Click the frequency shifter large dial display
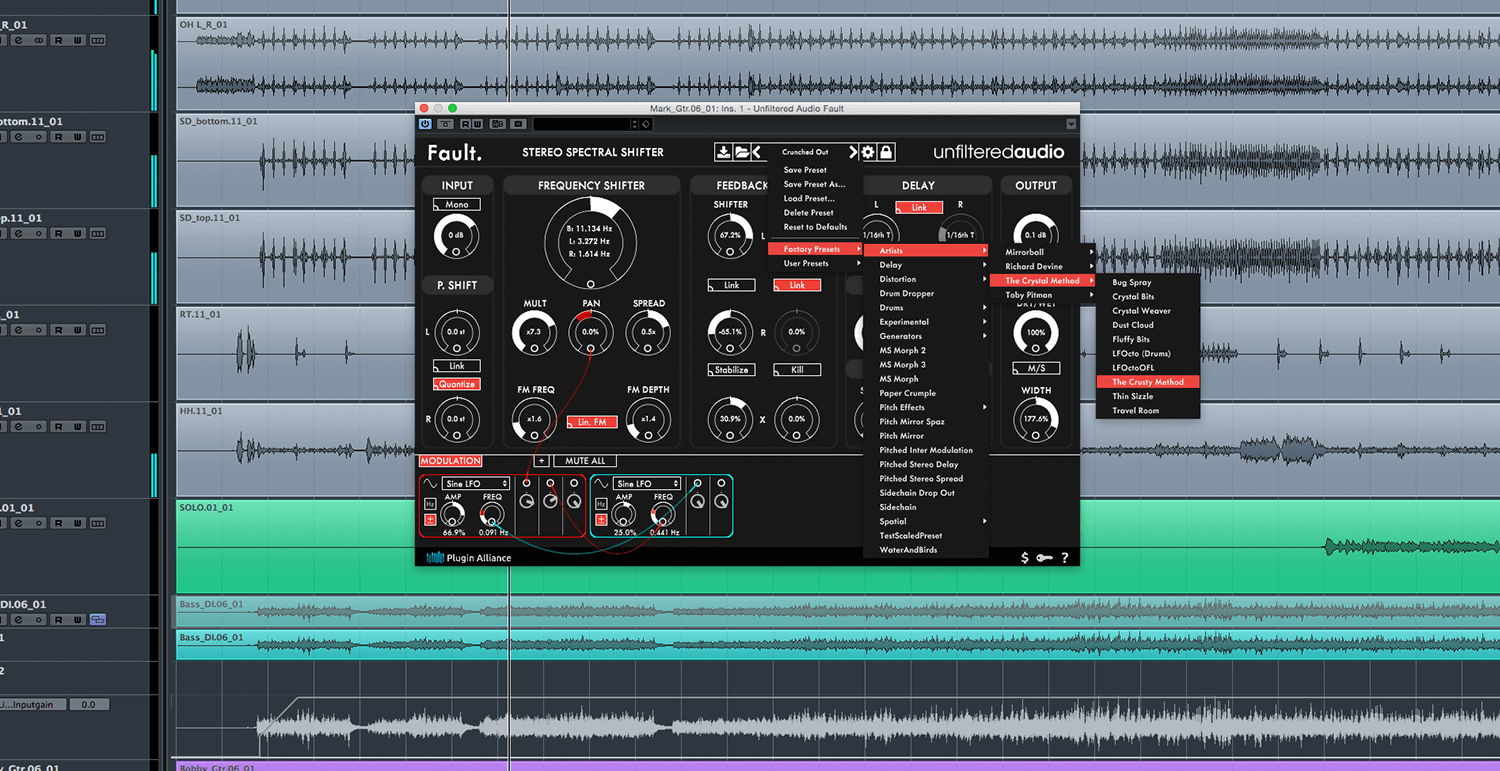1500x771 pixels. coord(591,241)
